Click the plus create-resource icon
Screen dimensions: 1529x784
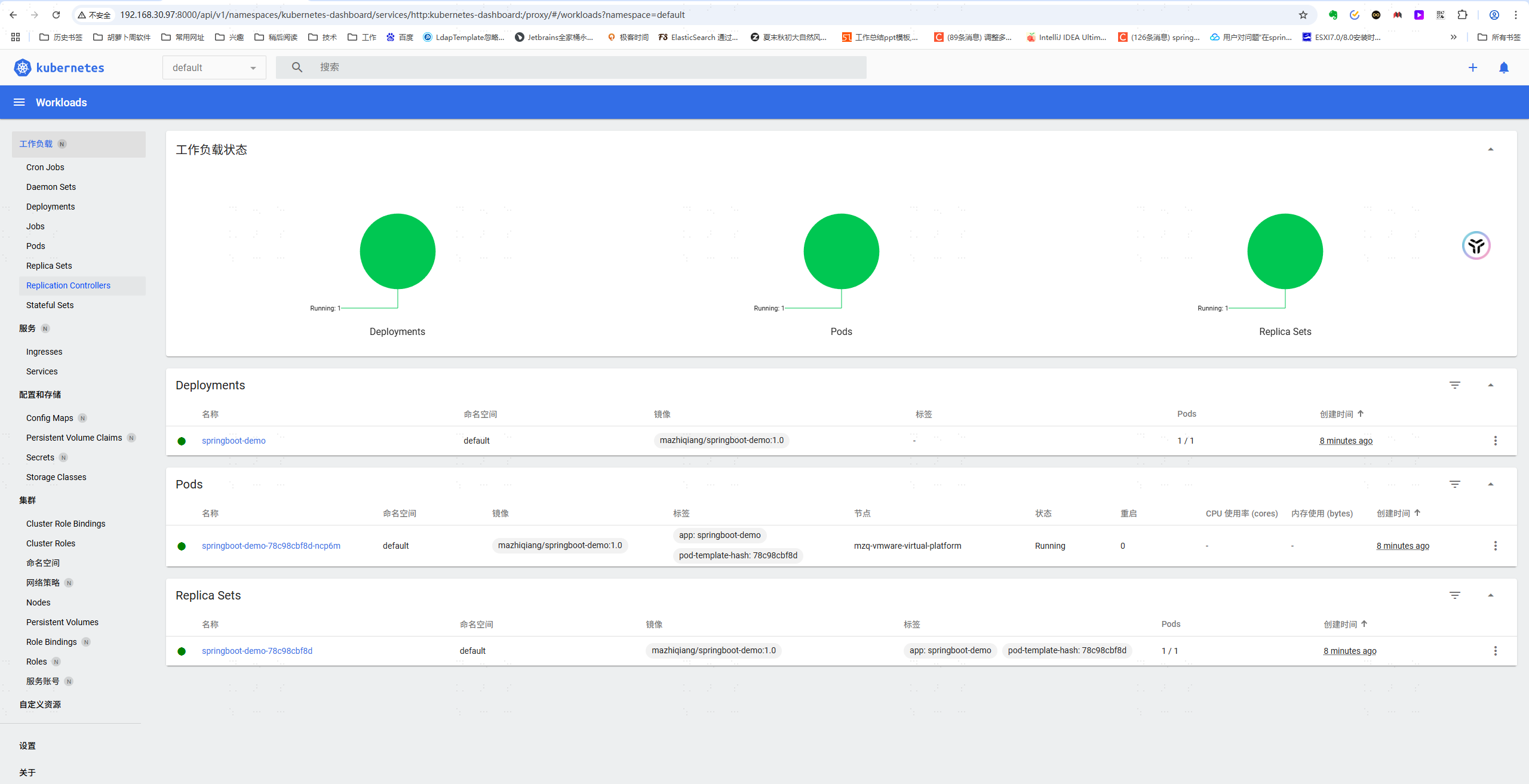[x=1472, y=67]
